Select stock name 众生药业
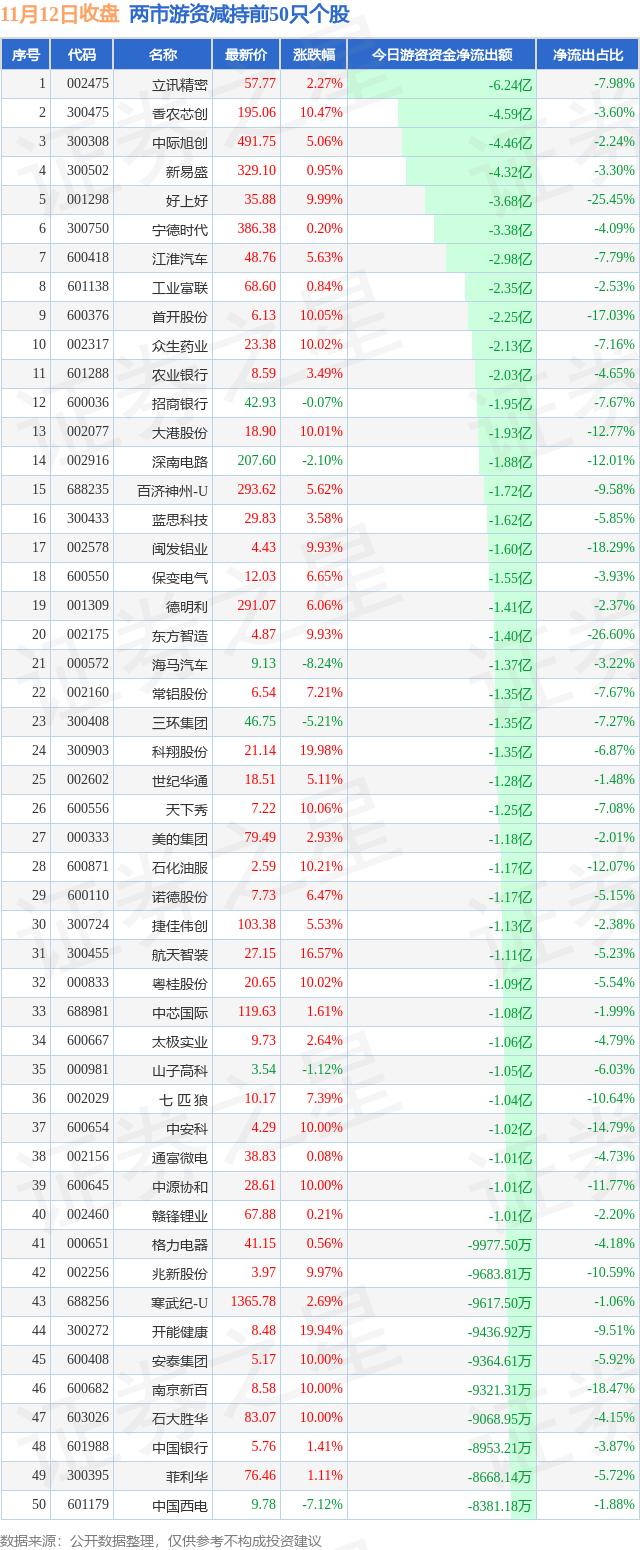Image resolution: width=640 pixels, height=1550 pixels. (180, 345)
